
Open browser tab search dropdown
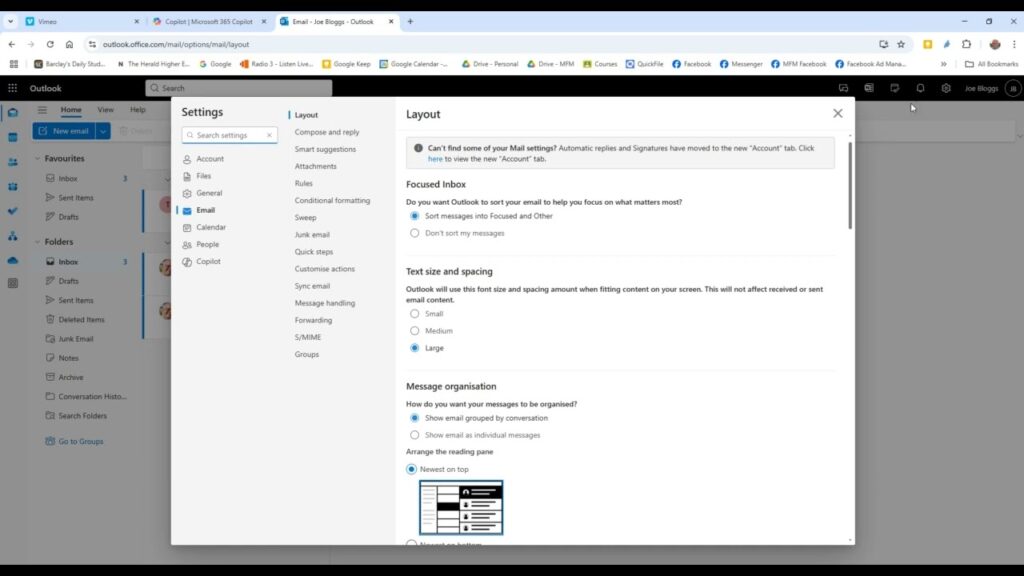click(x=10, y=22)
